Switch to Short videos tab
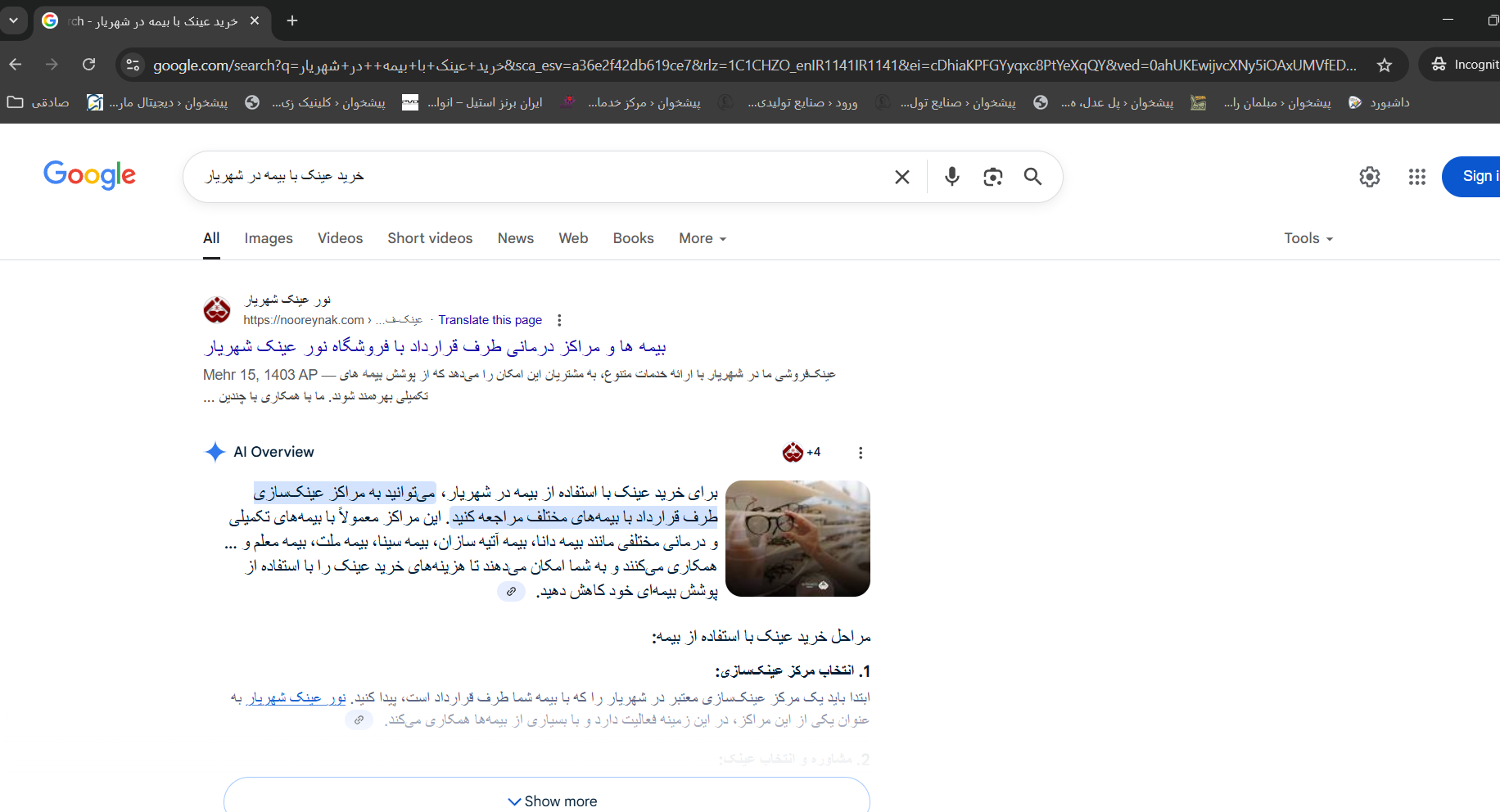Screen dimensions: 1500x812 coord(430,238)
